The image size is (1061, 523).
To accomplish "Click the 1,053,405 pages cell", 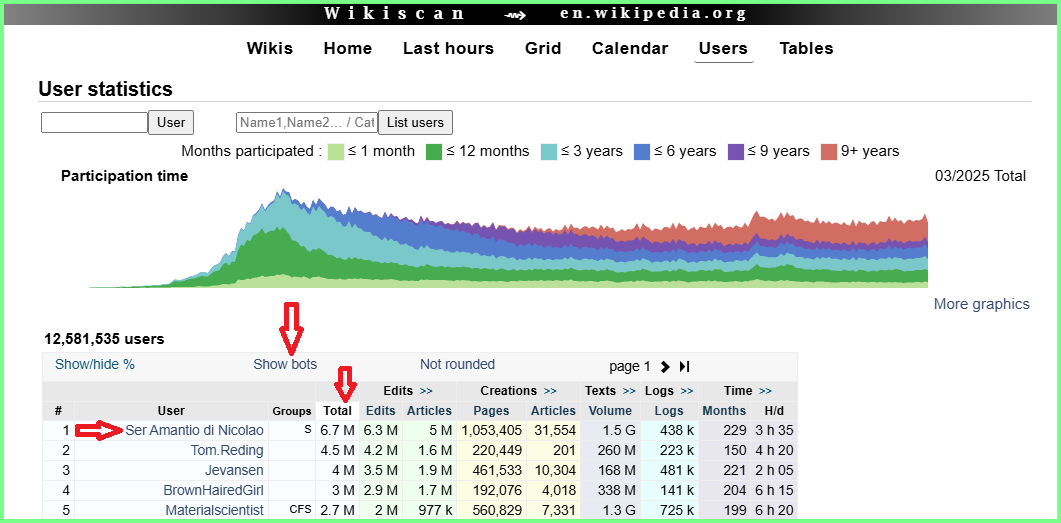I will coord(491,430).
